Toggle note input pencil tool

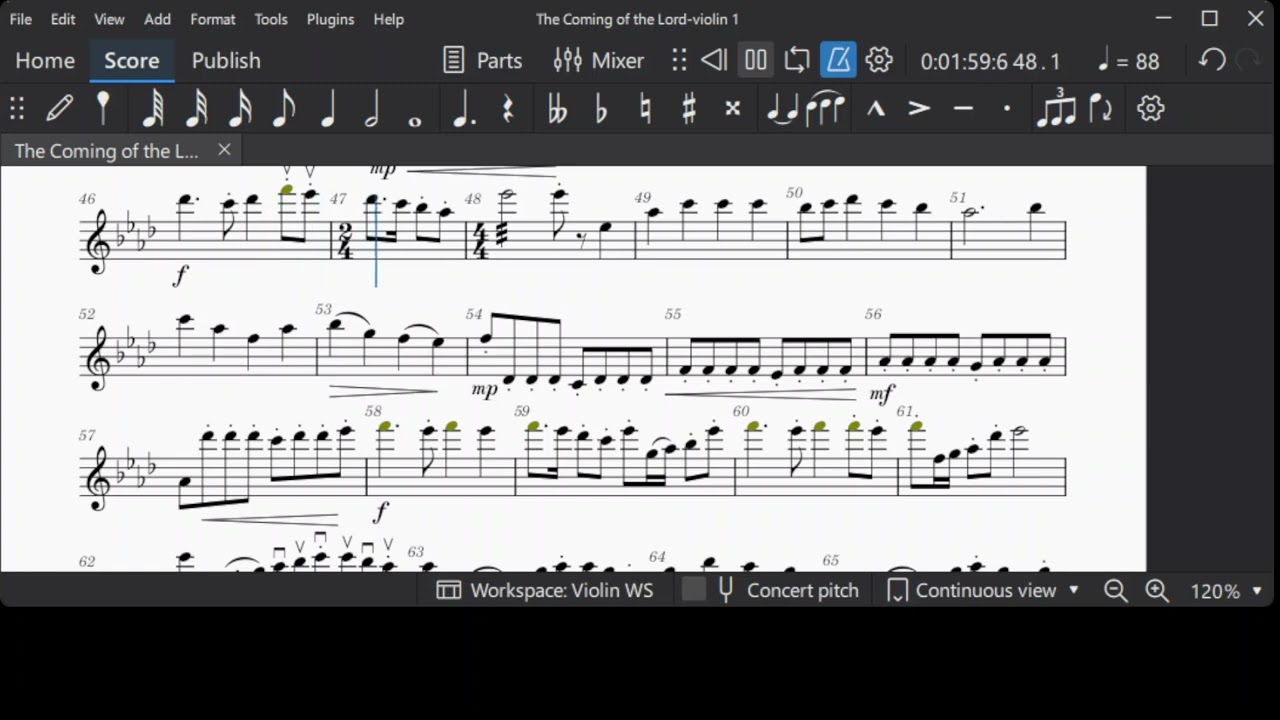tap(60, 108)
